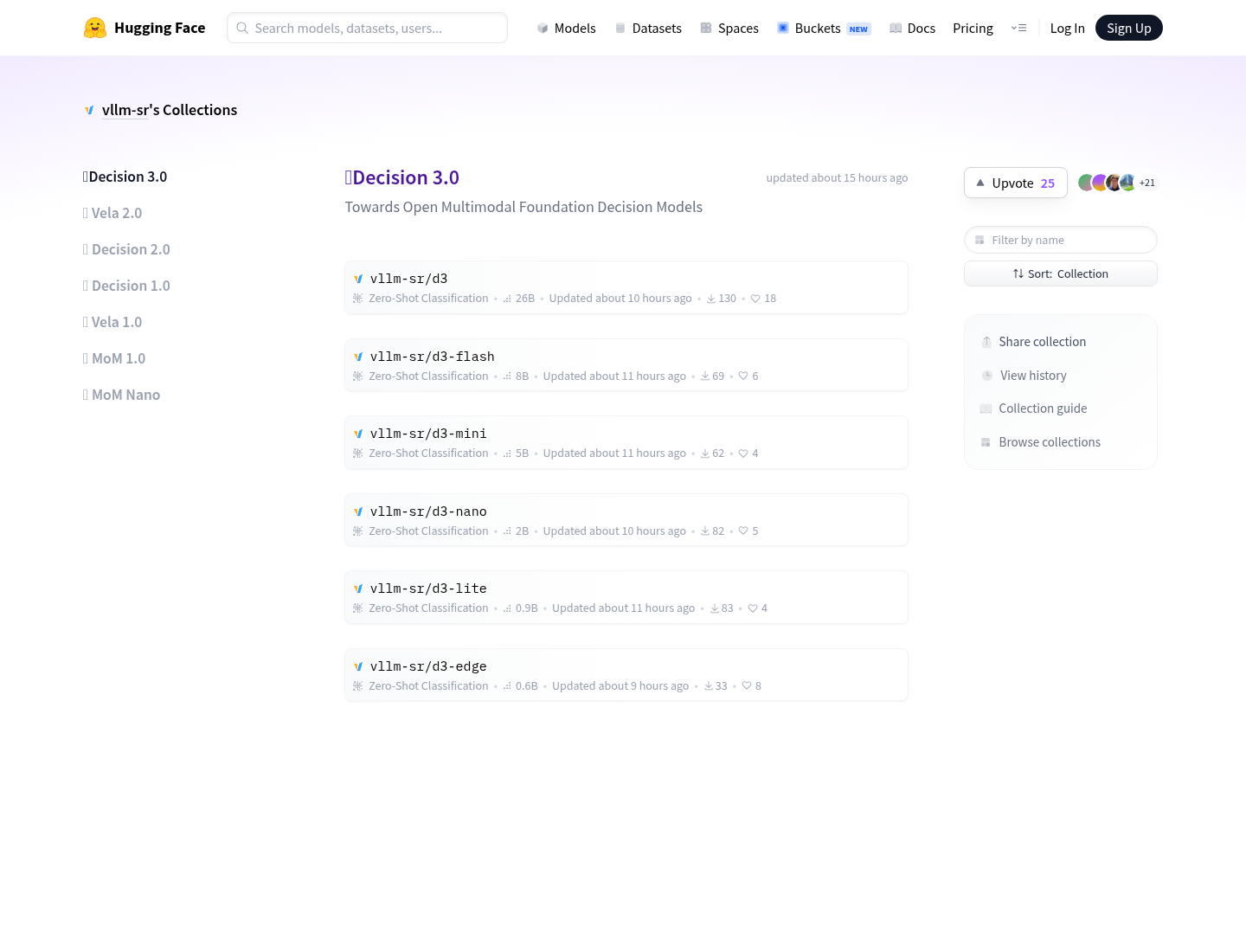Click Zero-Shot Classification icon on d3-mini row
The height and width of the screenshot is (952, 1246).
click(357, 453)
